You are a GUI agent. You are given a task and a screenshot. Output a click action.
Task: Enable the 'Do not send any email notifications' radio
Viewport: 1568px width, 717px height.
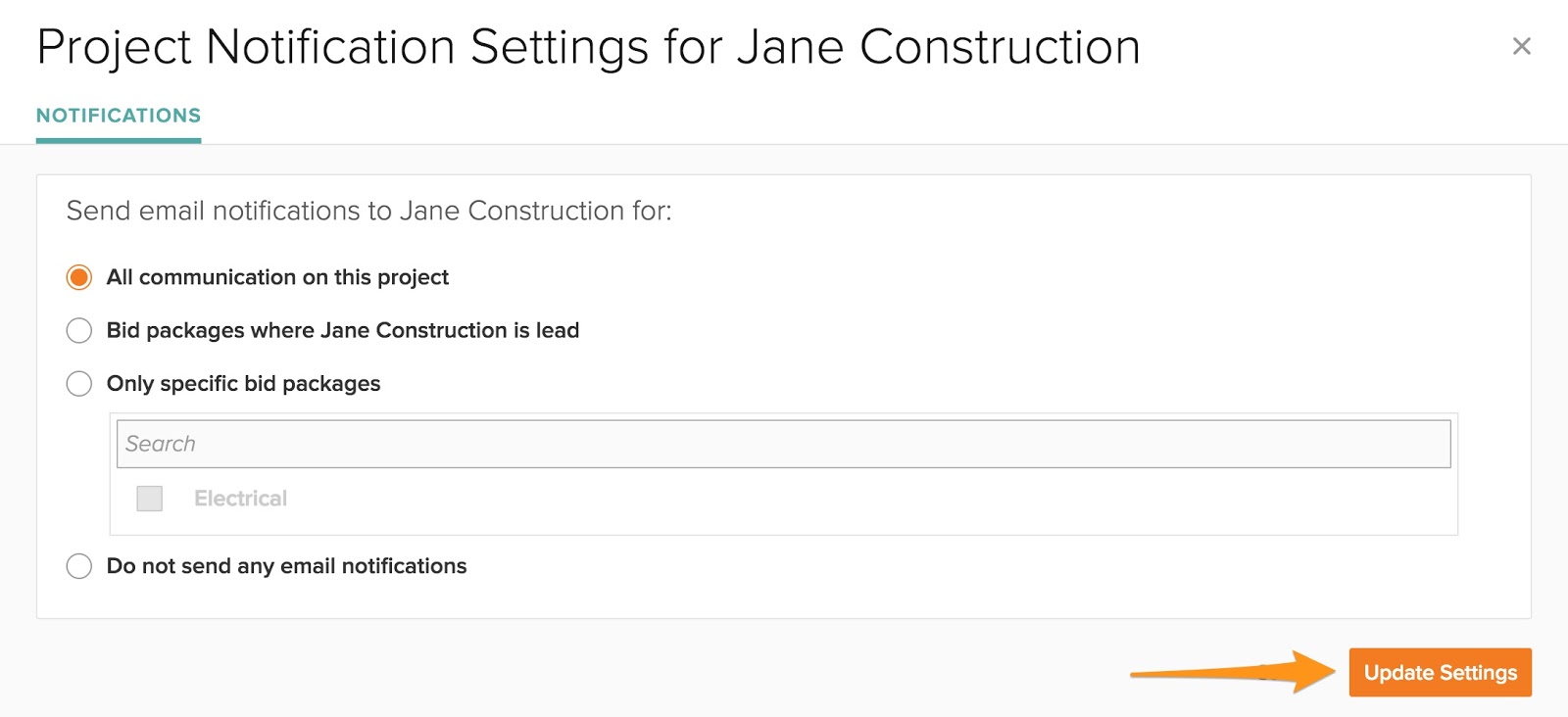pos(79,566)
